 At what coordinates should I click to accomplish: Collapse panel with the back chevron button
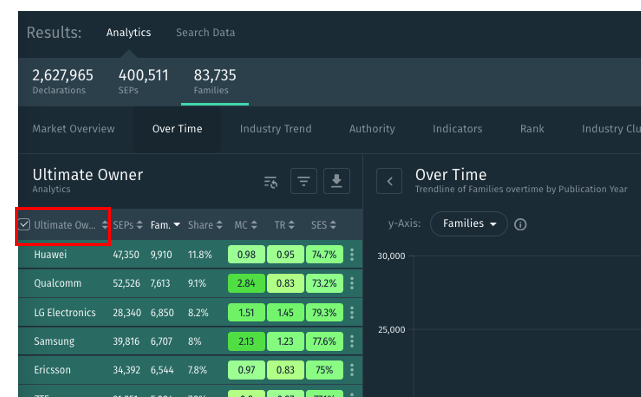pyautogui.click(x=389, y=181)
